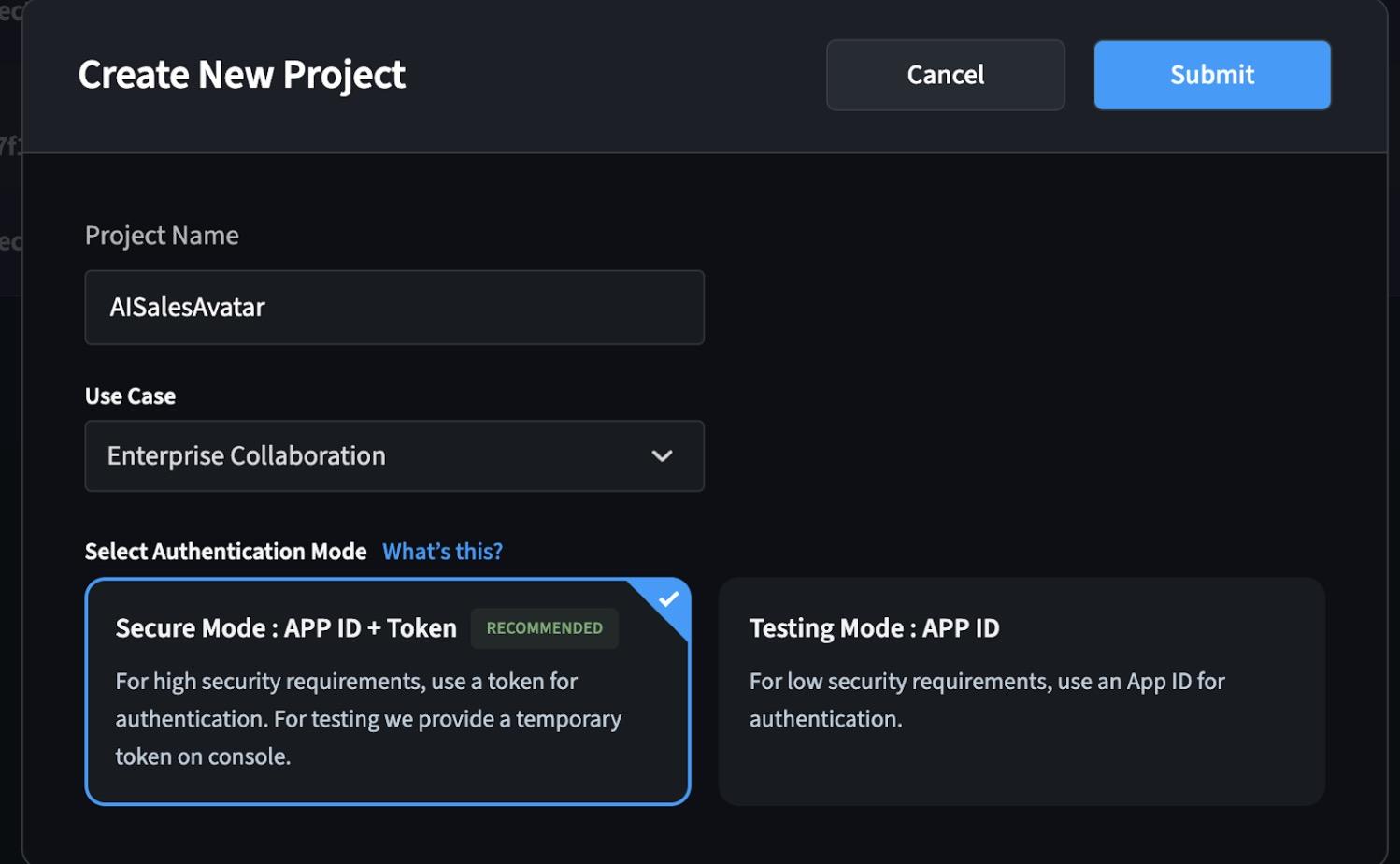Click the "Testing Mode : APP ID" title

pyautogui.click(x=874, y=628)
